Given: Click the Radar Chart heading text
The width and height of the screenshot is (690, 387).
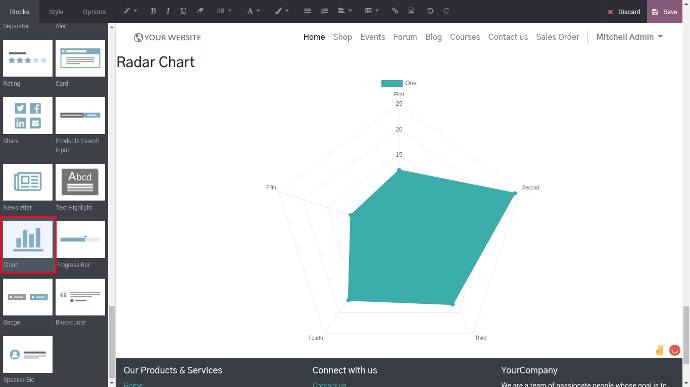Looking at the screenshot, I should pyautogui.click(x=155, y=62).
